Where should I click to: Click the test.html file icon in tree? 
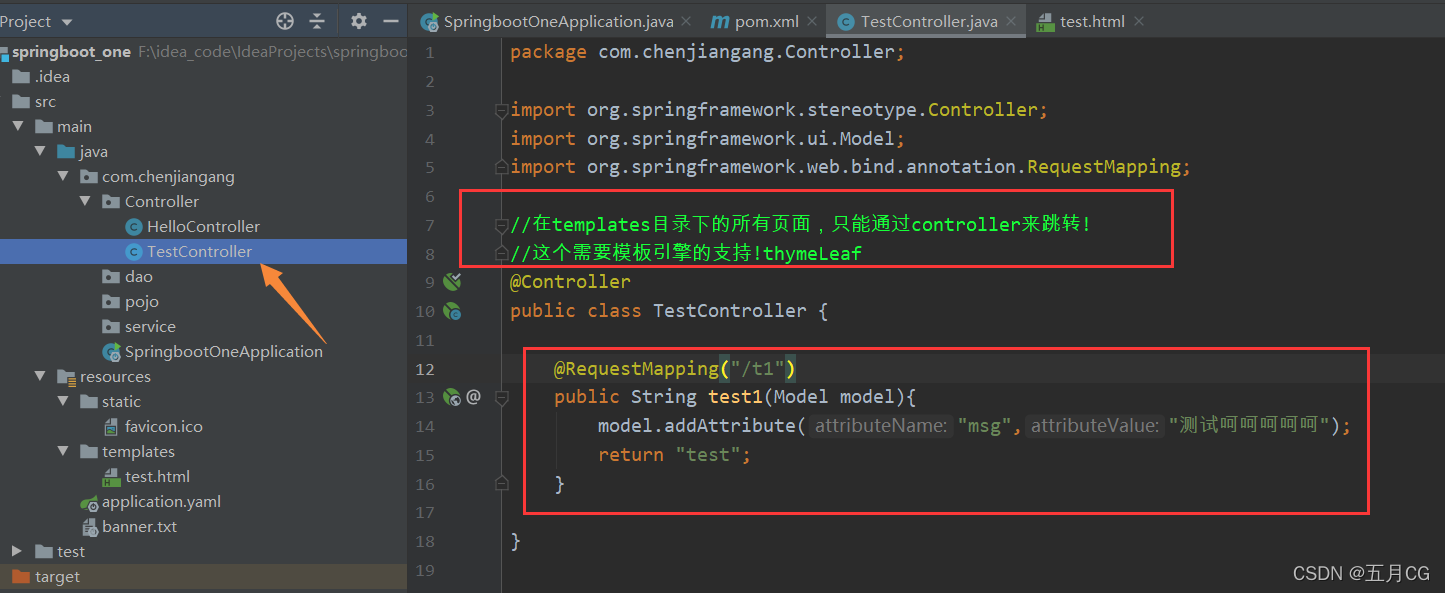[x=111, y=477]
